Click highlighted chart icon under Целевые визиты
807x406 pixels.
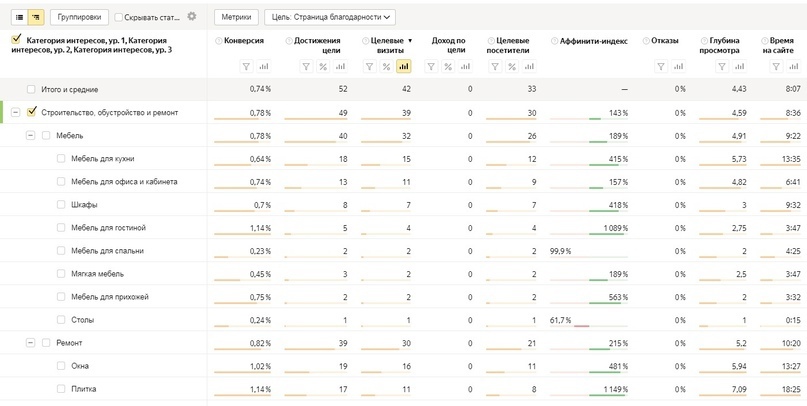(x=404, y=66)
